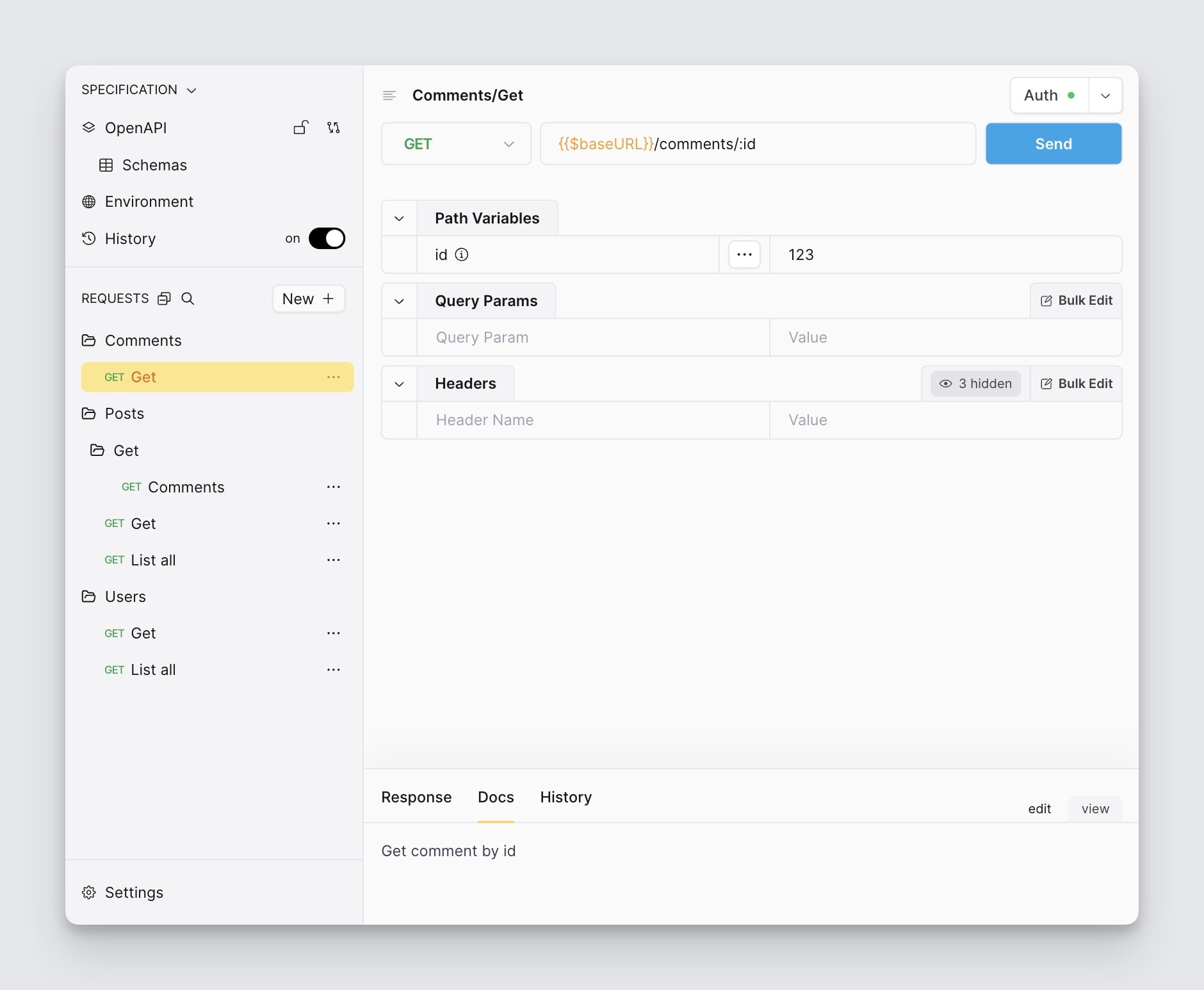Switch to the Response tab

point(416,797)
